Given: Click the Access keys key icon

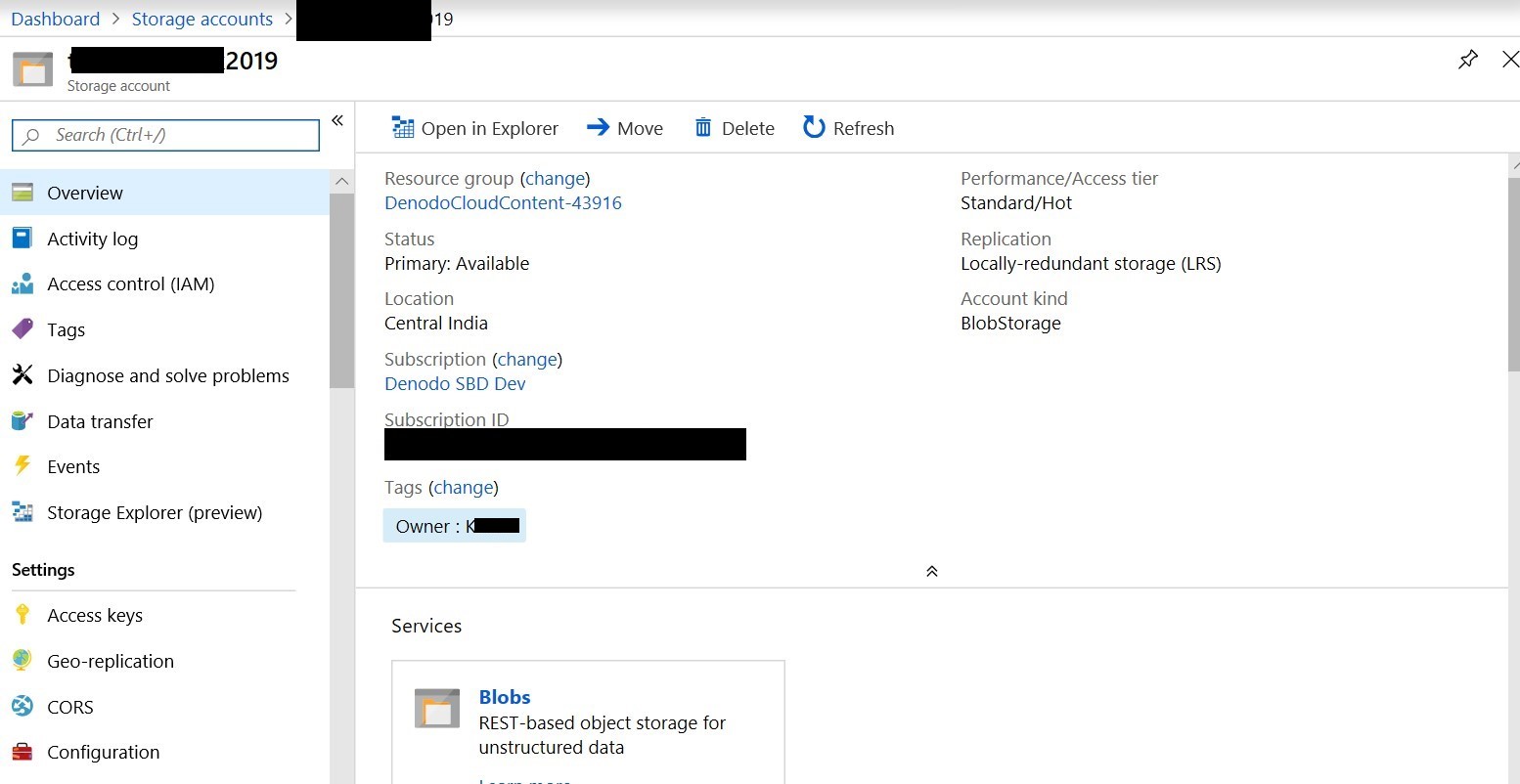Looking at the screenshot, I should tap(22, 615).
